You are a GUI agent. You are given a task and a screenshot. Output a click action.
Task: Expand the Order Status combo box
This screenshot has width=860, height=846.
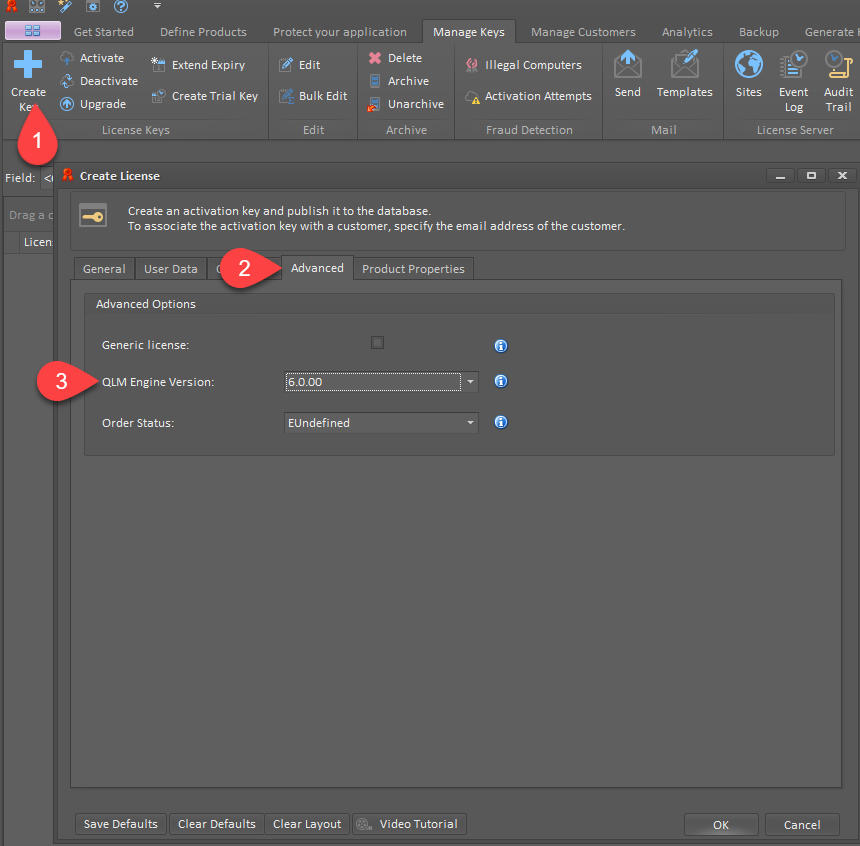tap(469, 422)
